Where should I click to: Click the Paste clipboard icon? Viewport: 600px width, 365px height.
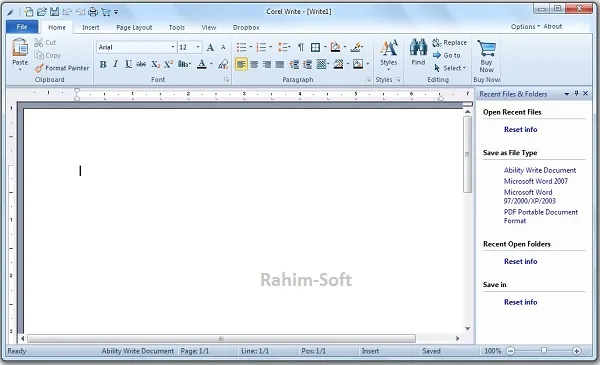[20, 48]
